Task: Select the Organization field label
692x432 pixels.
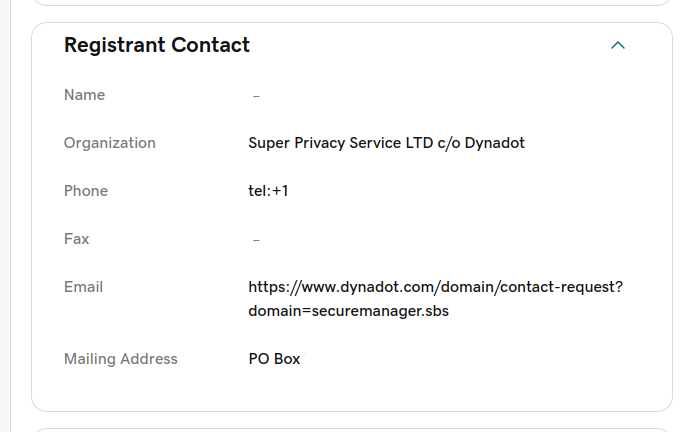Action: [110, 143]
